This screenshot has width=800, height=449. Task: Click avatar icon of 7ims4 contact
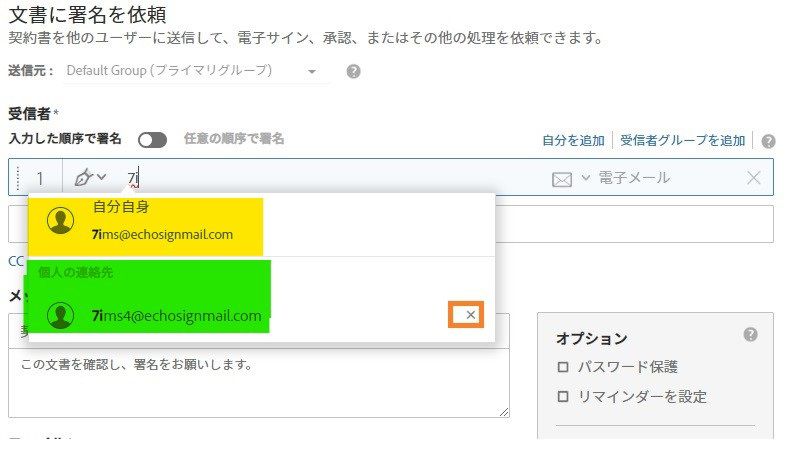61,315
